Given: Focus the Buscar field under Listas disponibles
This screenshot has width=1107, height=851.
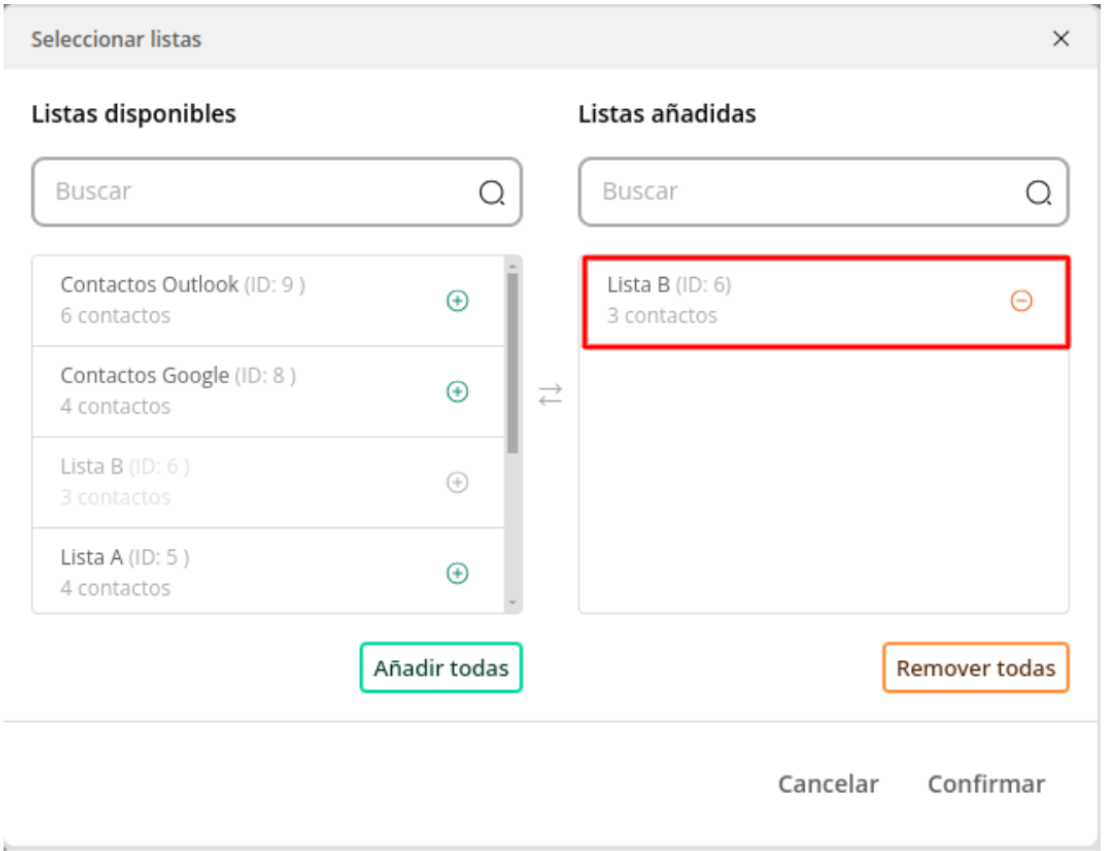Looking at the screenshot, I should 277,192.
